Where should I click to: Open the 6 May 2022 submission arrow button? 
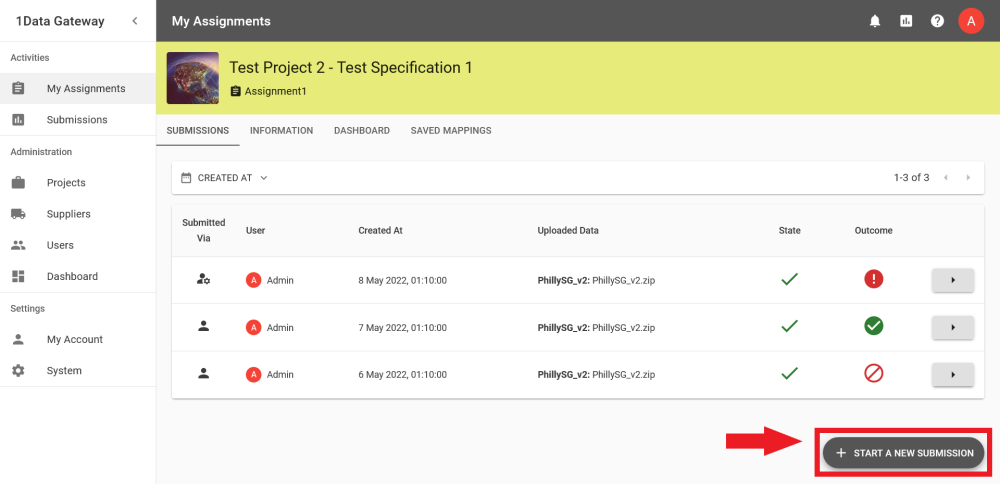[x=953, y=374]
